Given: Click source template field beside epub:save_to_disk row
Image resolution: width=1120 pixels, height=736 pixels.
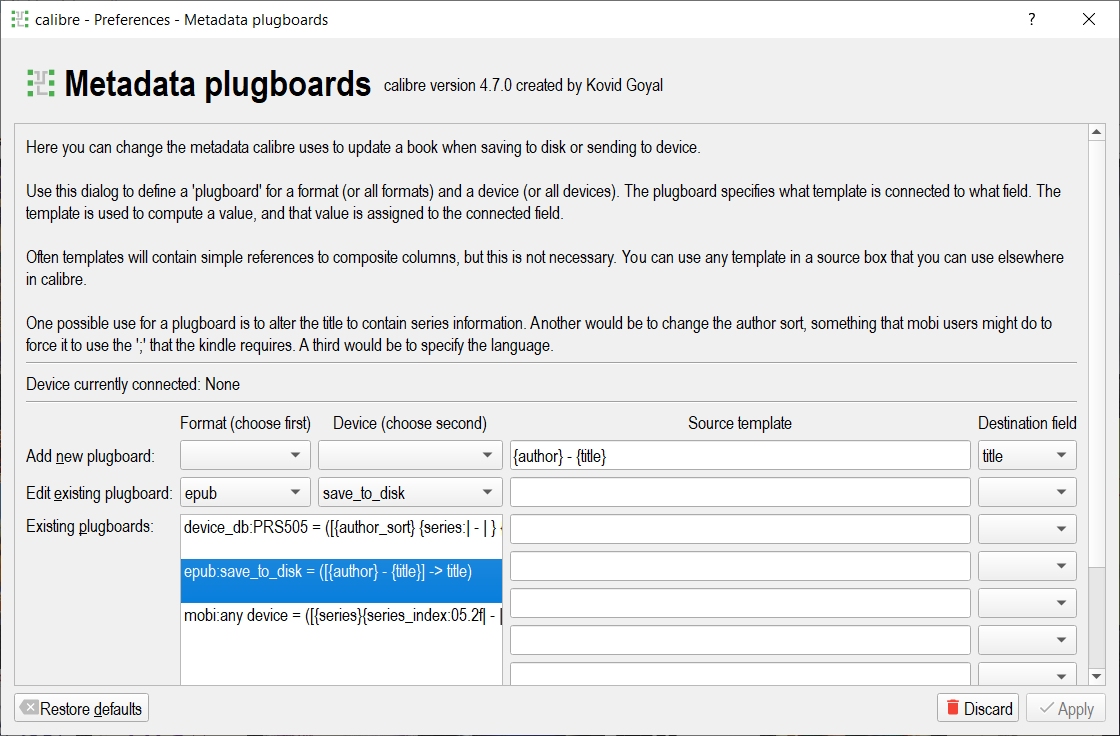Looking at the screenshot, I should (740, 567).
